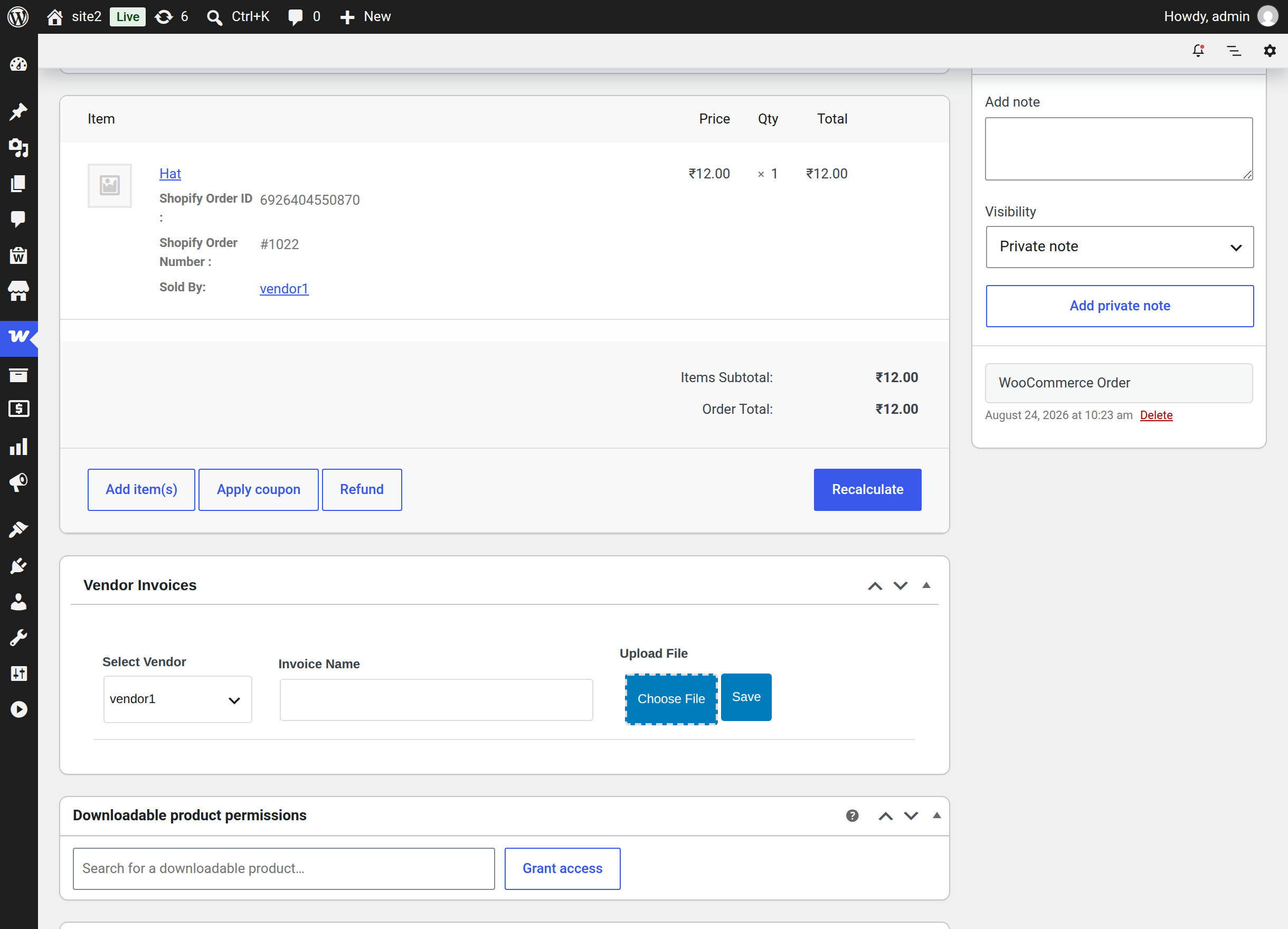Screen dimensions: 1288x929
Task: Click the Refund button
Action: [x=362, y=489]
